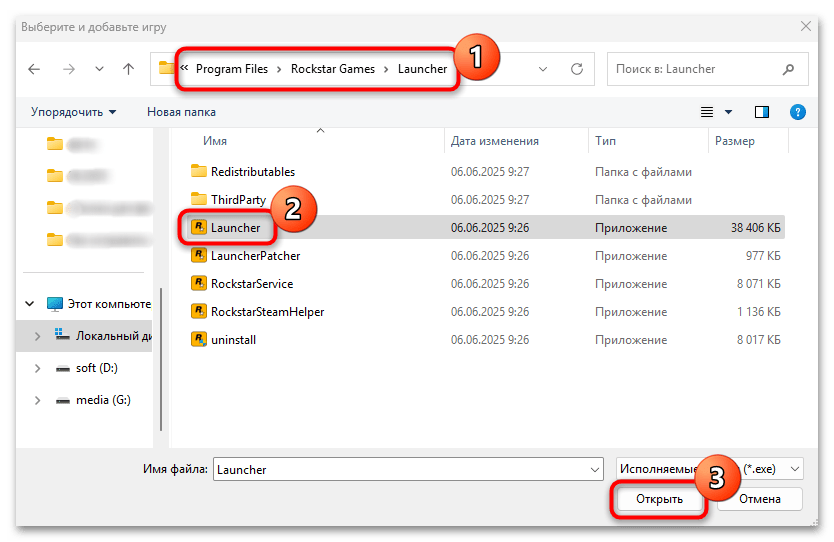Sort by Дата изменения column
Image resolution: width=834 pixels, height=542 pixels.
coord(495,141)
